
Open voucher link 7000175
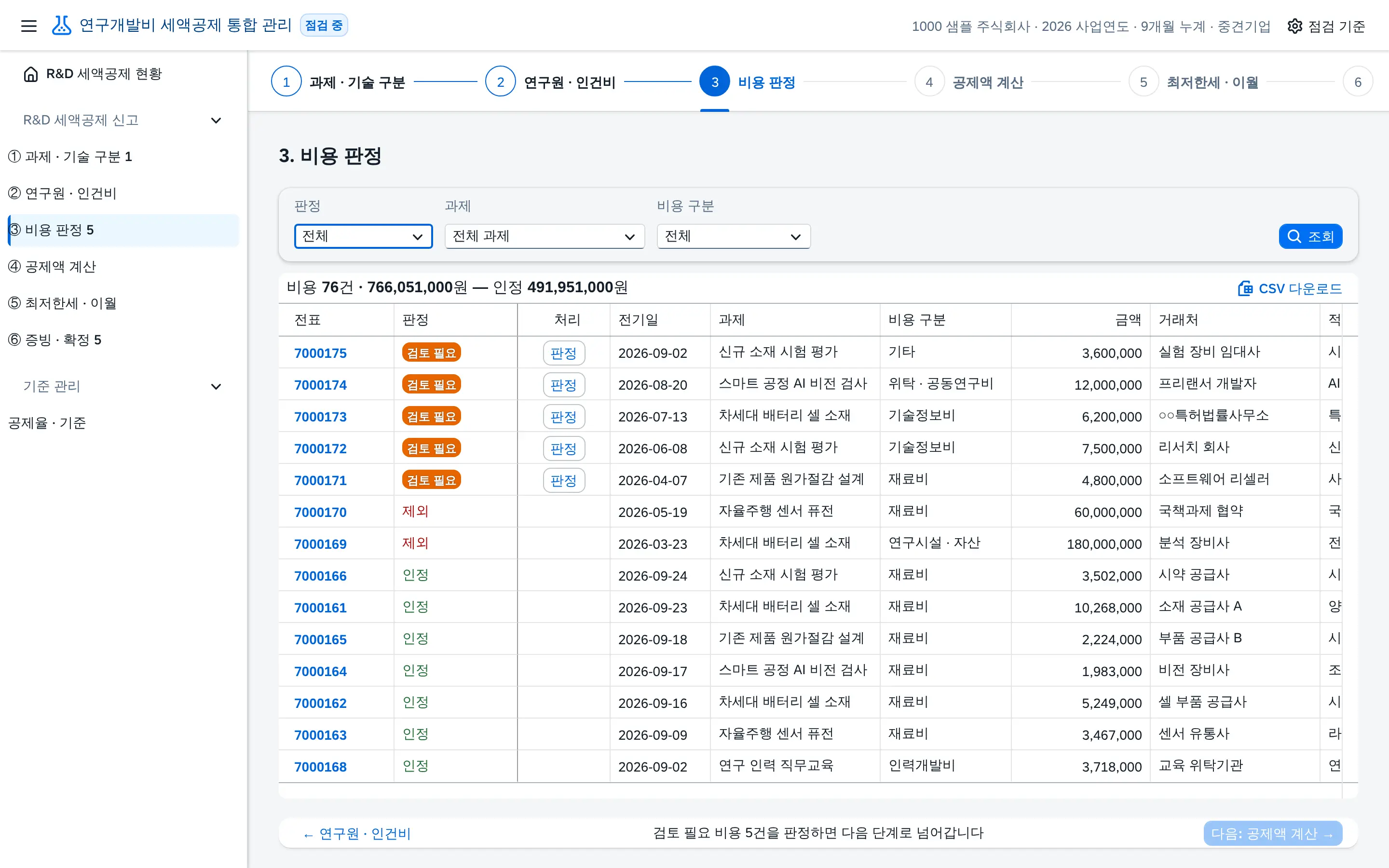[320, 353]
